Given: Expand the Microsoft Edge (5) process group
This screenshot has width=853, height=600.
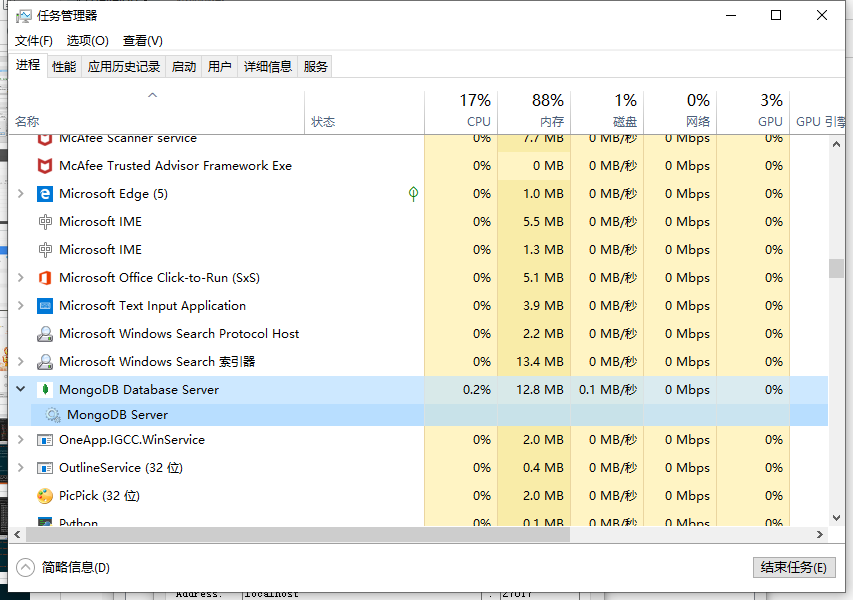Looking at the screenshot, I should [21, 194].
